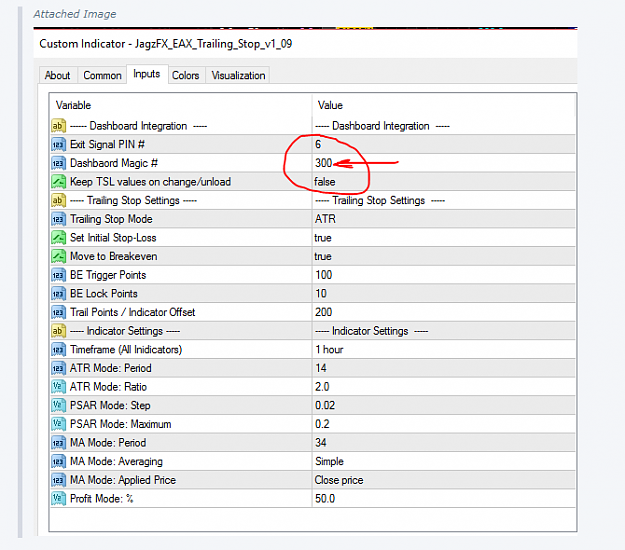Click the integer icon beside BE Trigger Points
The width and height of the screenshot is (625, 550).
[58, 275]
